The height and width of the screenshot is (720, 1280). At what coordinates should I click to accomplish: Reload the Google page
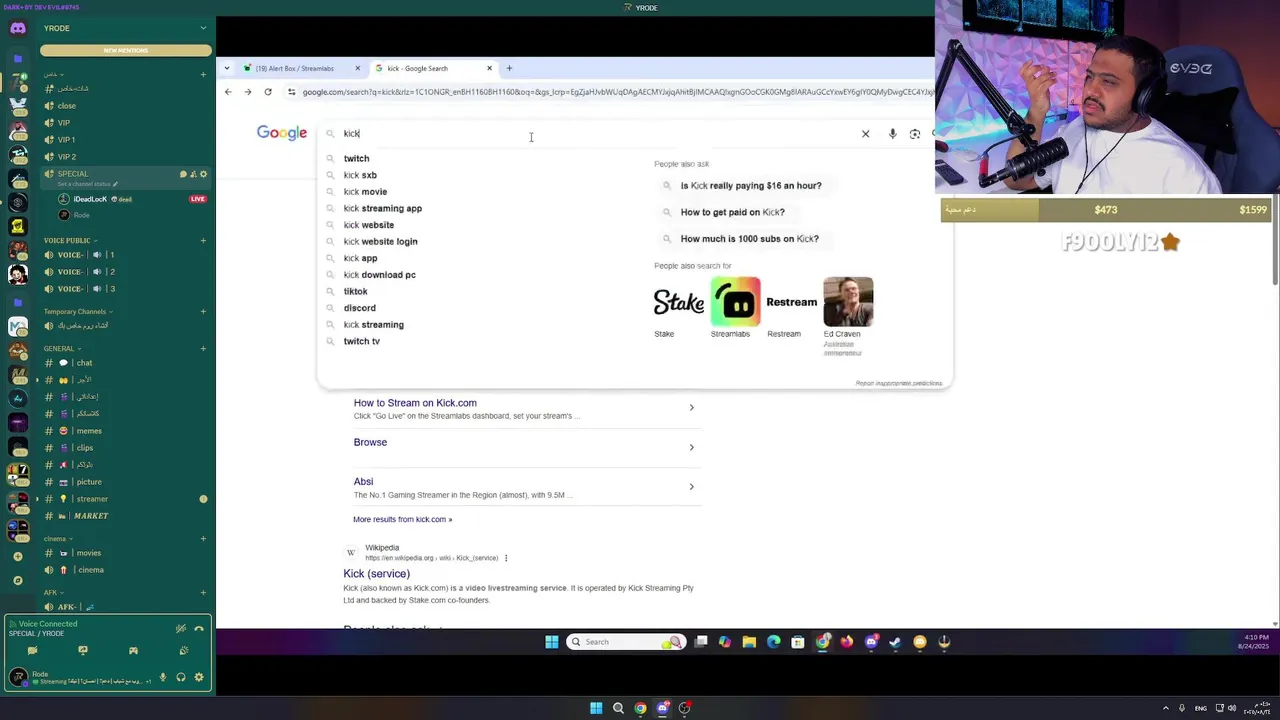268,92
